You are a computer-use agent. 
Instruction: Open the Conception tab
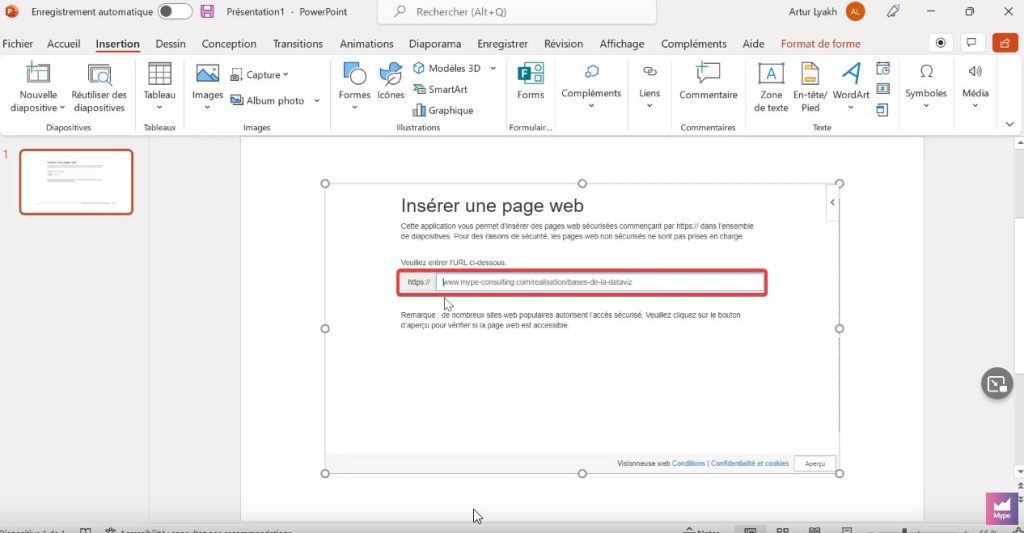tap(229, 44)
